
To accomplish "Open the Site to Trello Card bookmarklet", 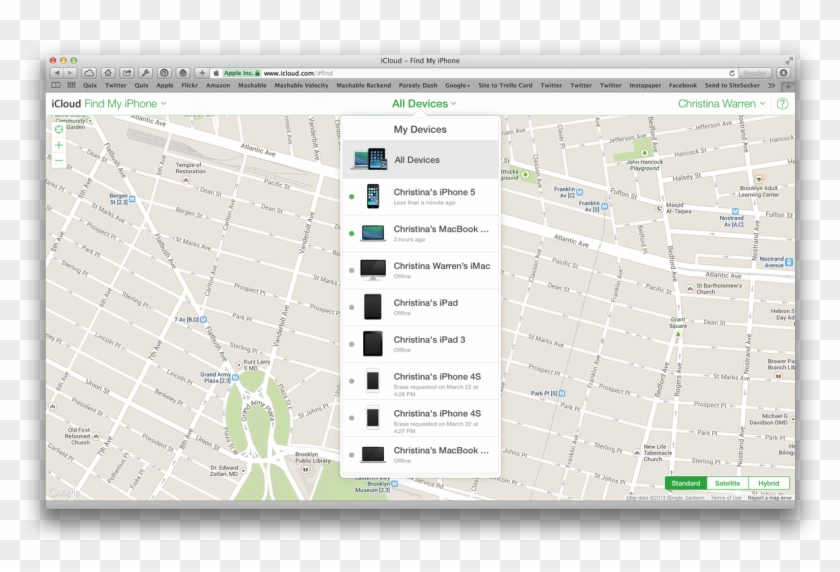I will pos(505,85).
